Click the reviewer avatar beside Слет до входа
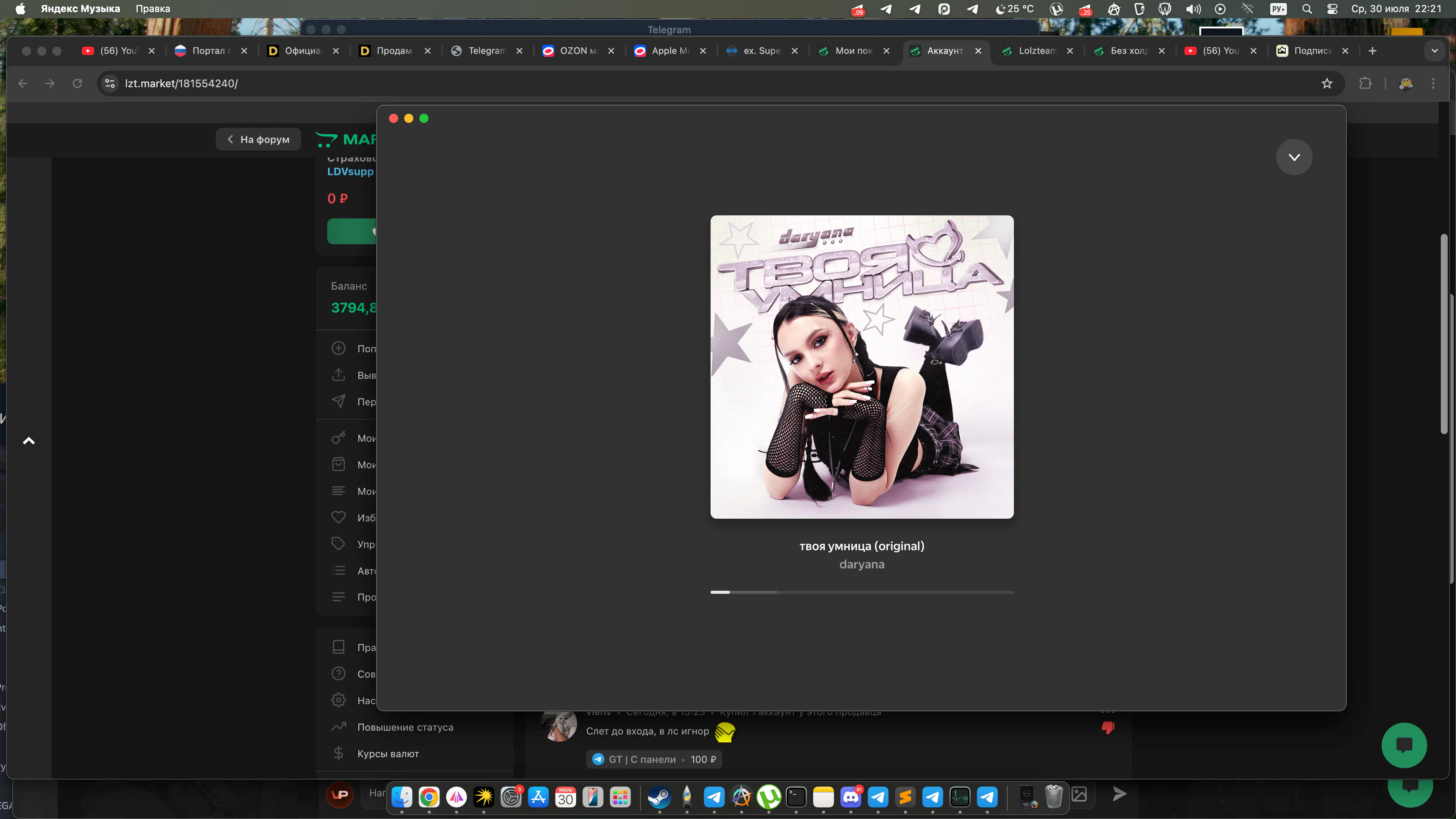 559,725
